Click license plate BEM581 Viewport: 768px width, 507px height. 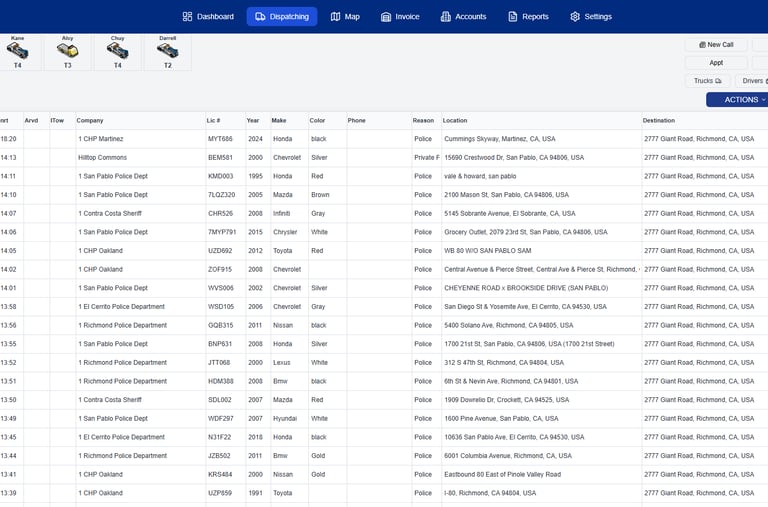(x=220, y=158)
